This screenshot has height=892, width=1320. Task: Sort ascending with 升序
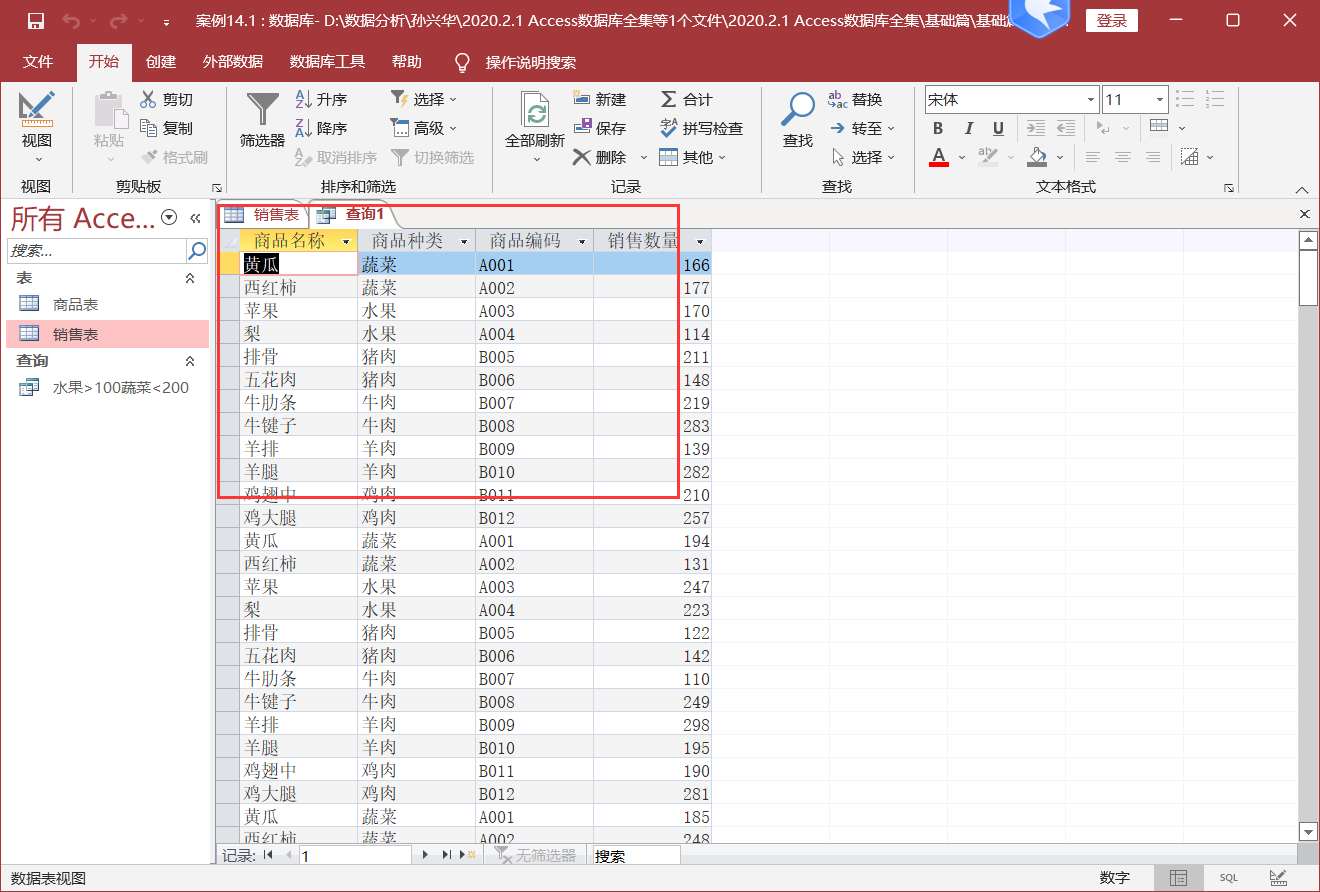pyautogui.click(x=321, y=99)
